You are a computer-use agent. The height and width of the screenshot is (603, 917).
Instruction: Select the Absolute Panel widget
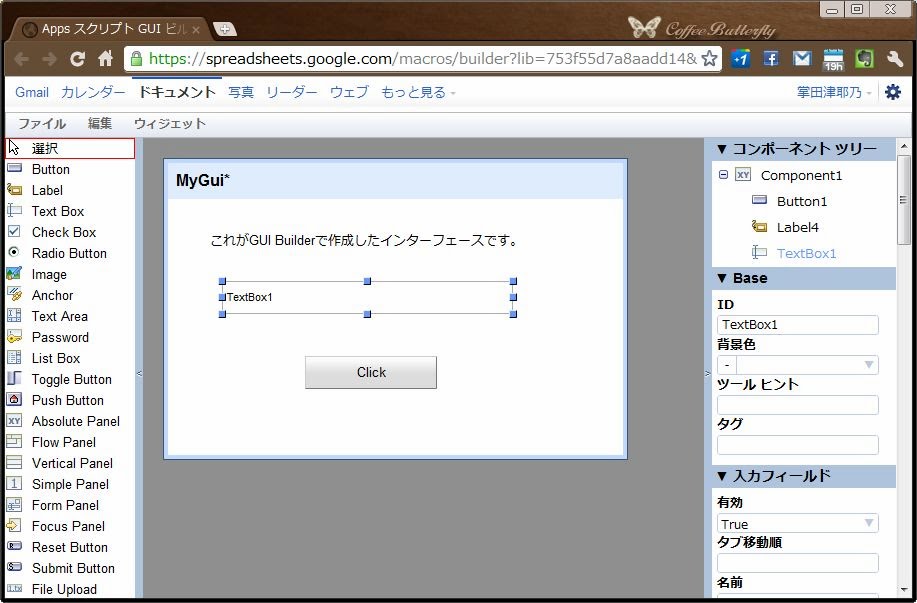75,421
